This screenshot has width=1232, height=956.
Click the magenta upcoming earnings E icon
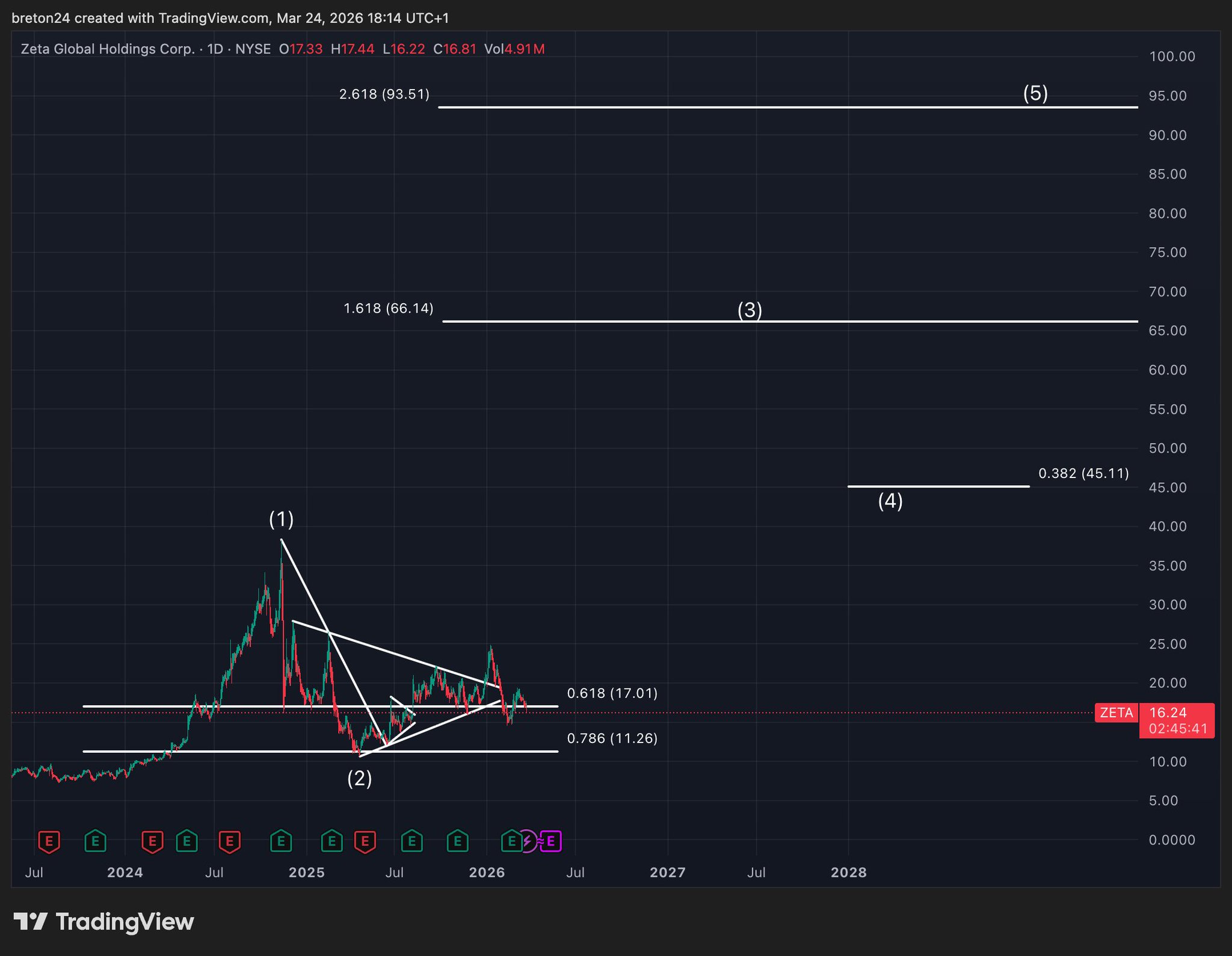pyautogui.click(x=550, y=841)
